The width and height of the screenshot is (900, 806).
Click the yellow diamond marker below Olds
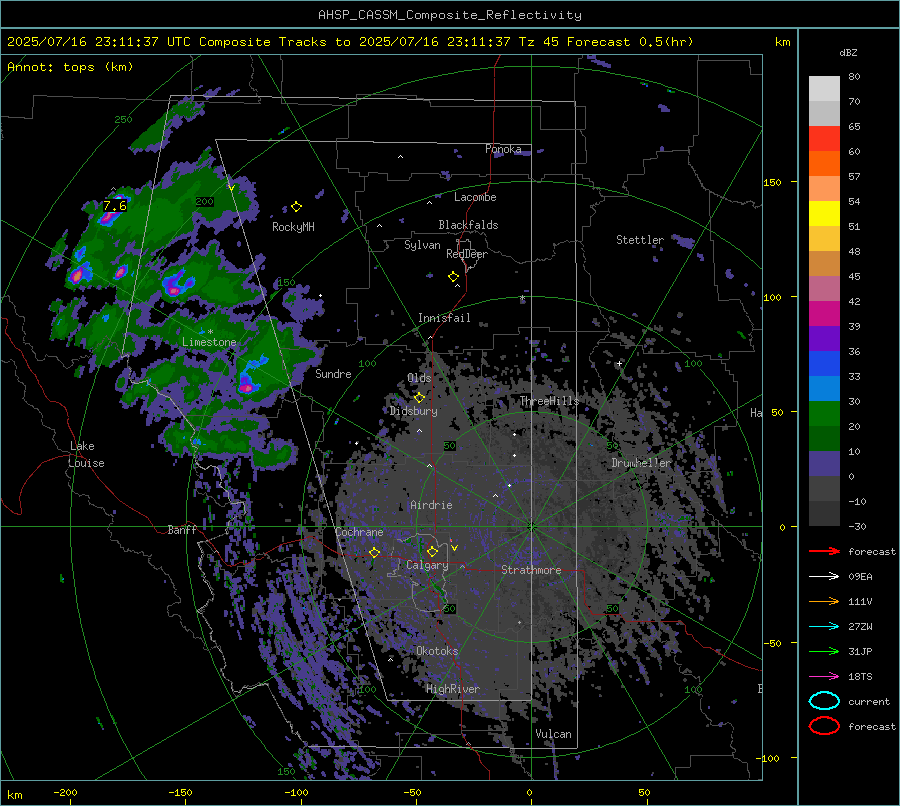click(x=420, y=397)
